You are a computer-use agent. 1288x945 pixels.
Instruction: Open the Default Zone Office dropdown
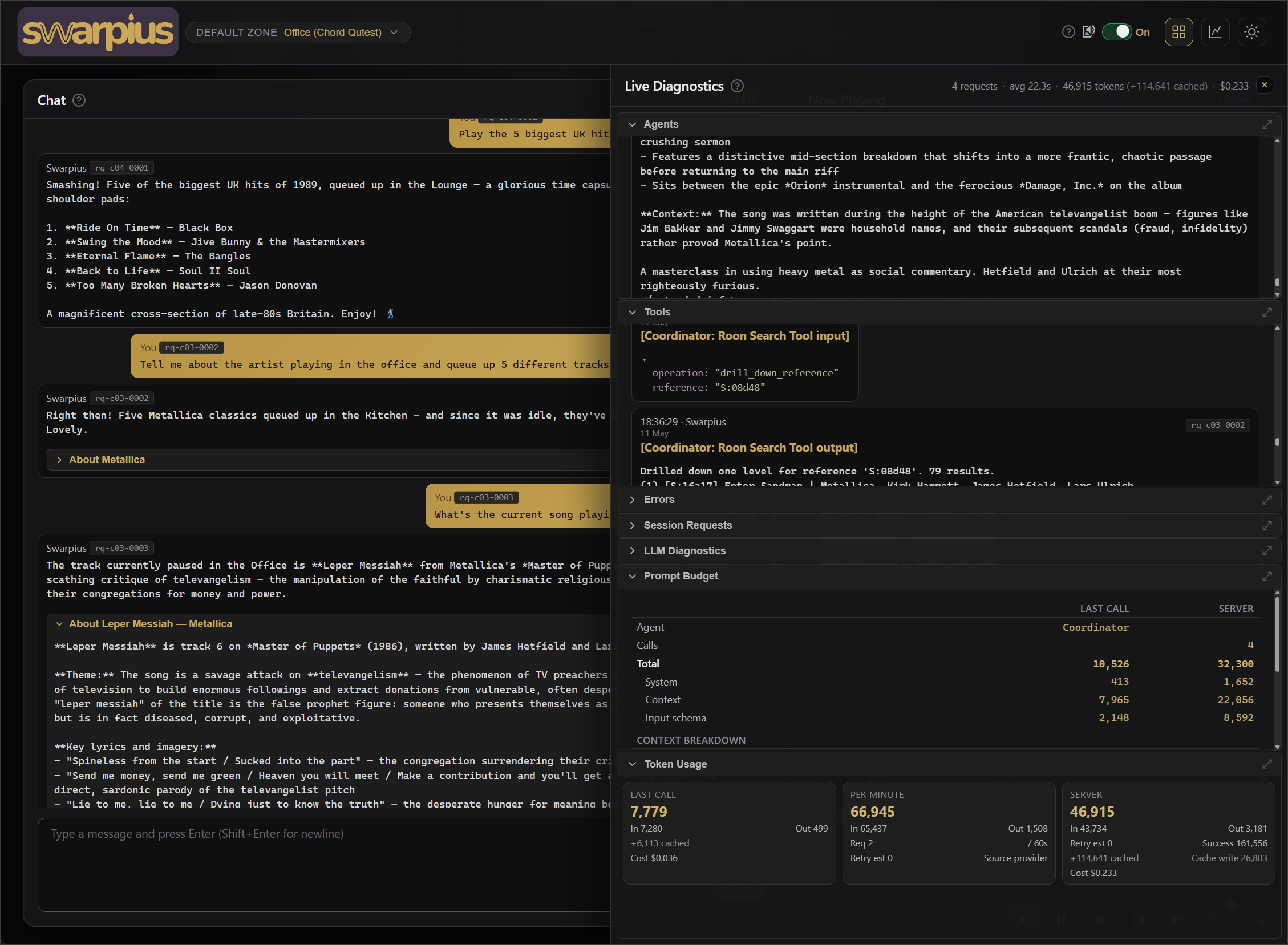298,33
